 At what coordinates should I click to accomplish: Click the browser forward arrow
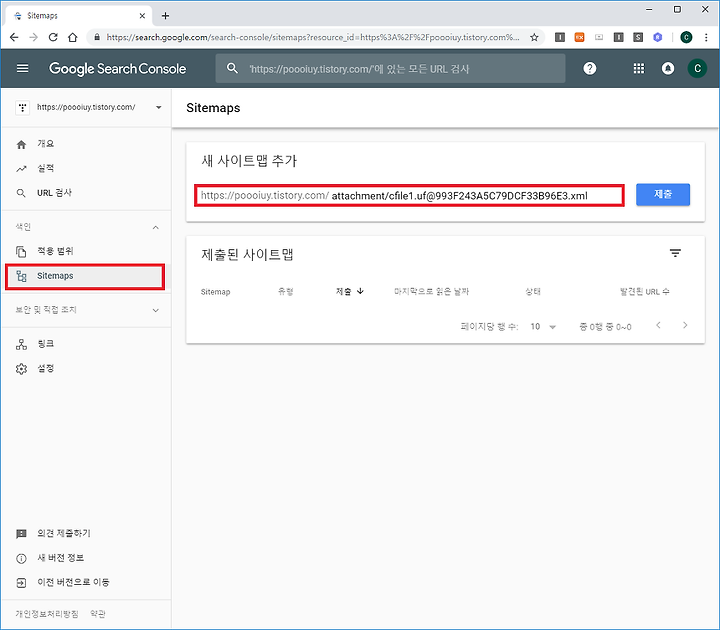click(x=34, y=37)
